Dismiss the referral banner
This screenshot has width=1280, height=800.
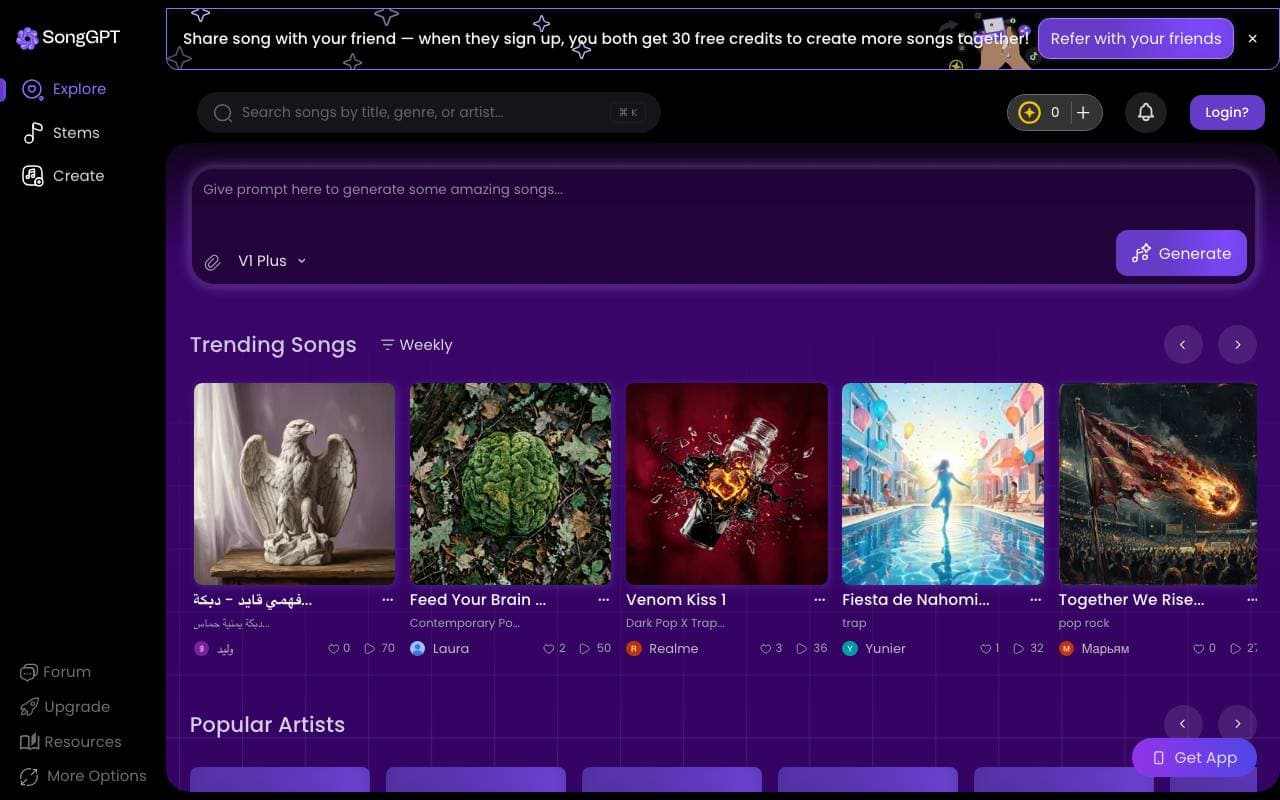pyautogui.click(x=1252, y=39)
